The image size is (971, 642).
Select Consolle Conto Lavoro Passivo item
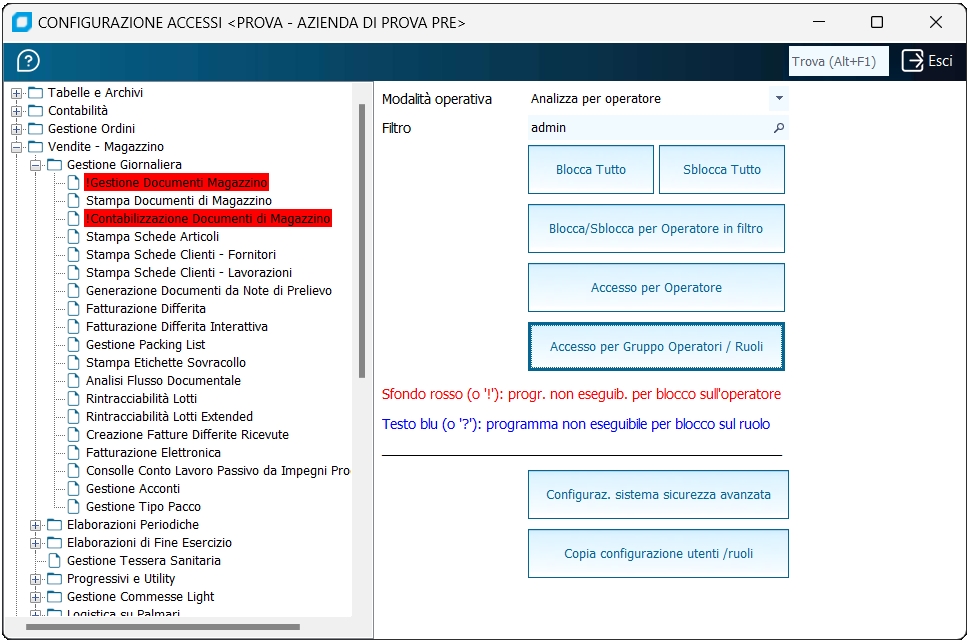(218, 471)
